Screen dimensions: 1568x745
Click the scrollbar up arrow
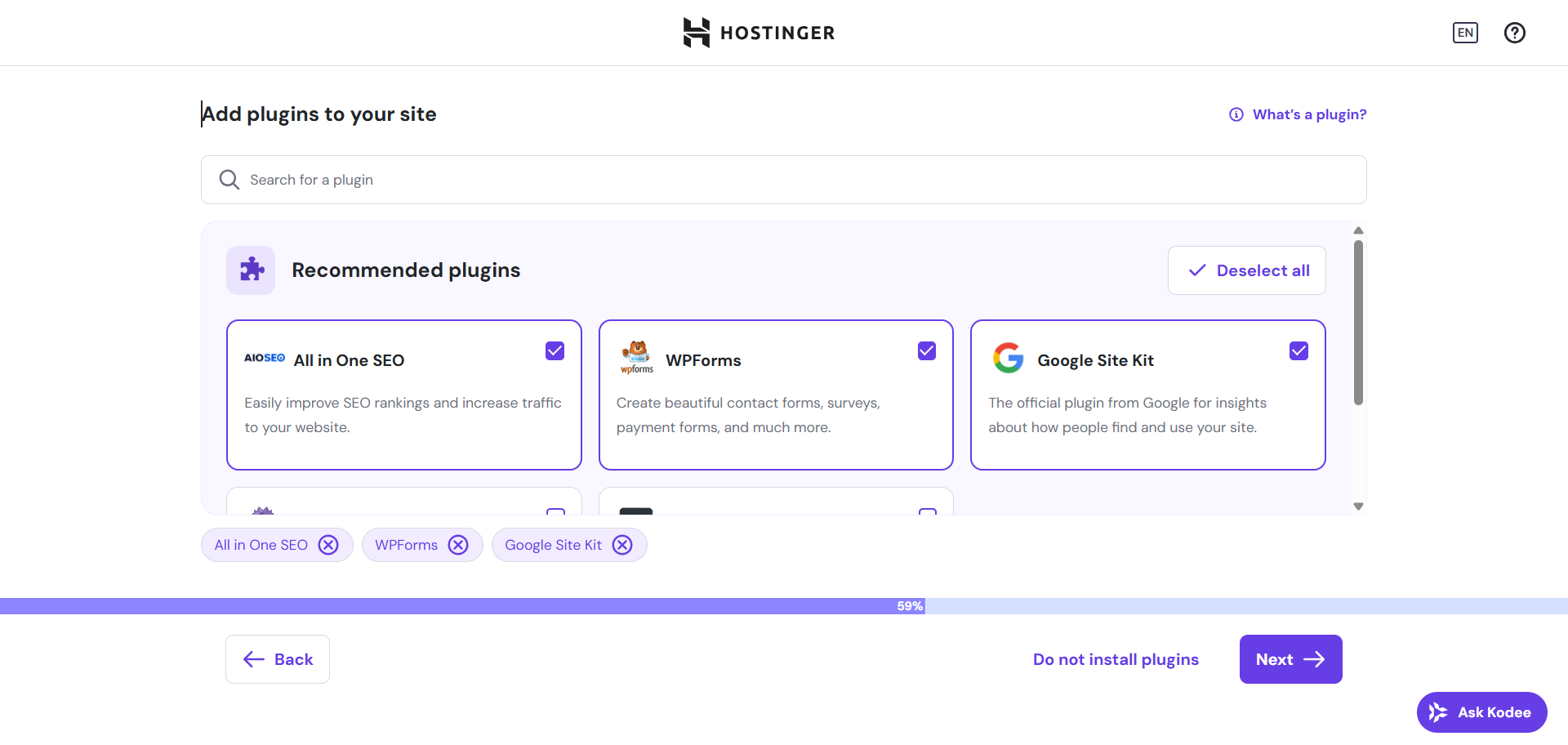pyautogui.click(x=1358, y=230)
